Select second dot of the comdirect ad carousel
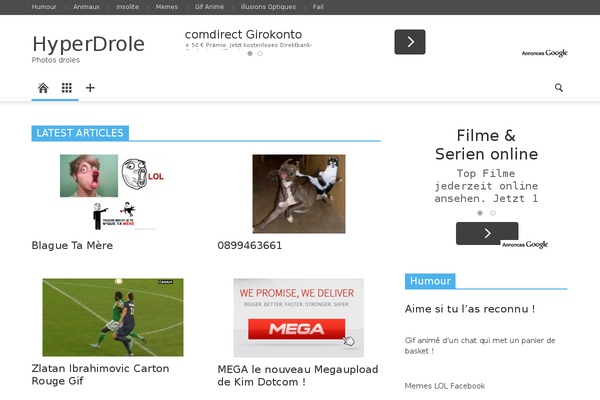 point(260,54)
